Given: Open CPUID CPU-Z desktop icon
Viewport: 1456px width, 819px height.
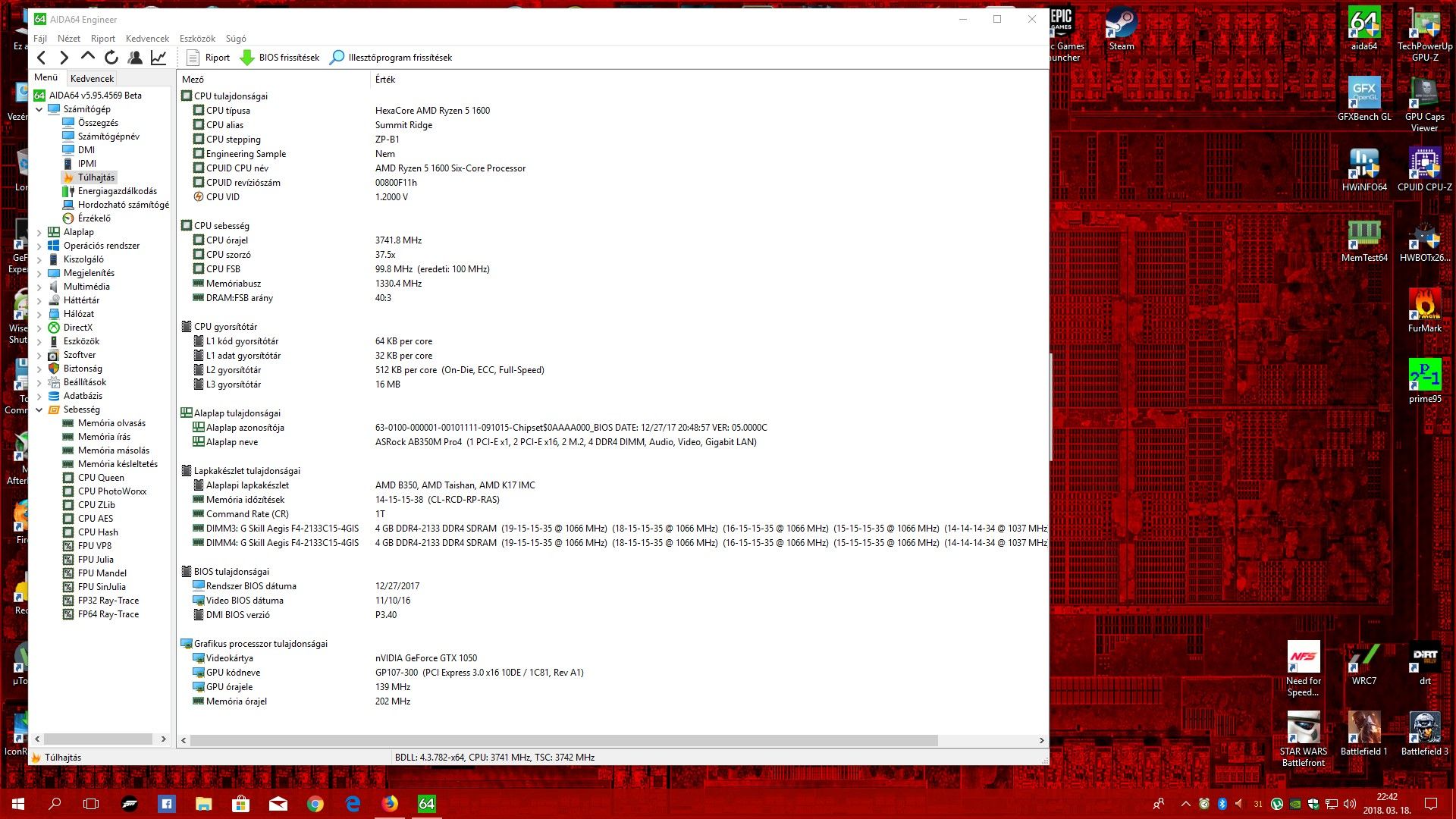Looking at the screenshot, I should [x=1425, y=169].
